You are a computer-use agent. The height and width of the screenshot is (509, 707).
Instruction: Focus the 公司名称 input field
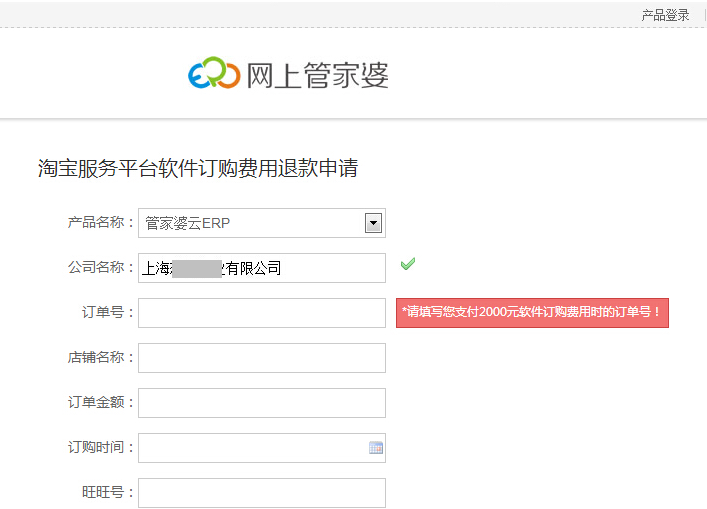(262, 268)
